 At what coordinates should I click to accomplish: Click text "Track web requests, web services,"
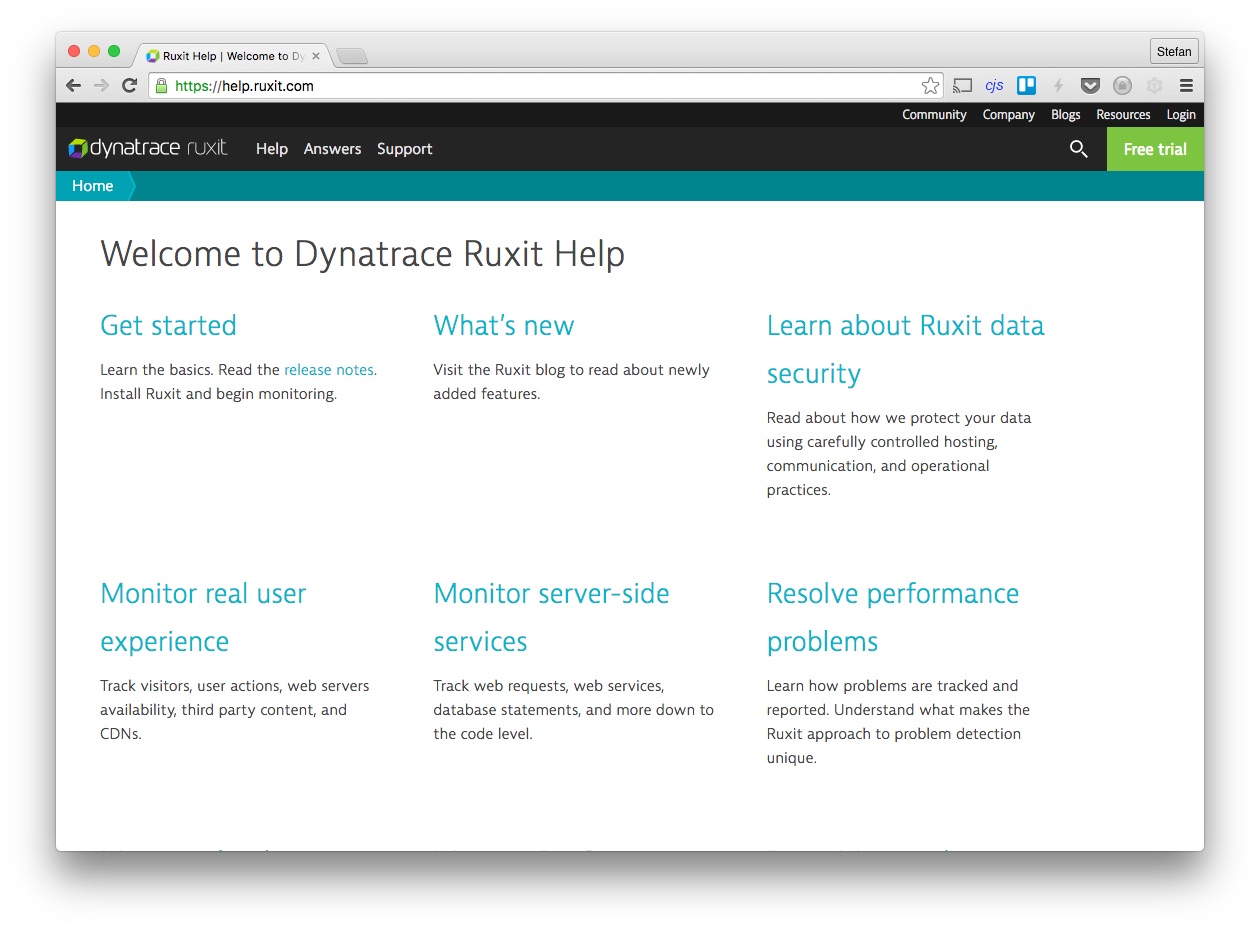pos(549,686)
